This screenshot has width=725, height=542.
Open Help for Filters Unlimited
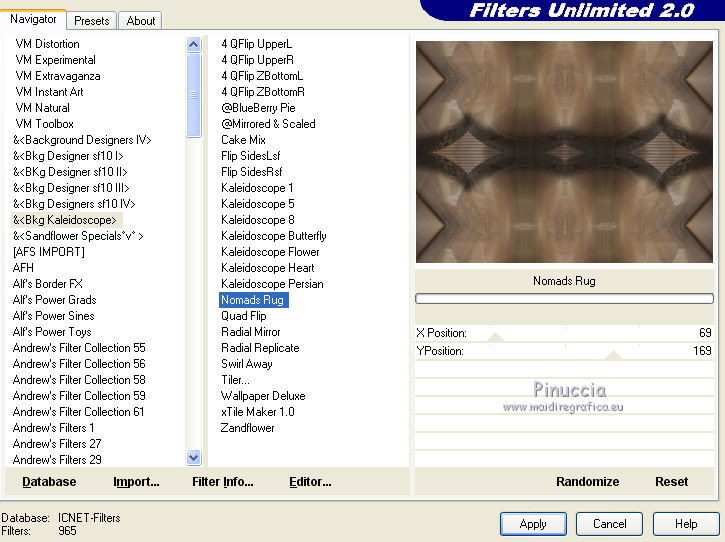tap(686, 524)
